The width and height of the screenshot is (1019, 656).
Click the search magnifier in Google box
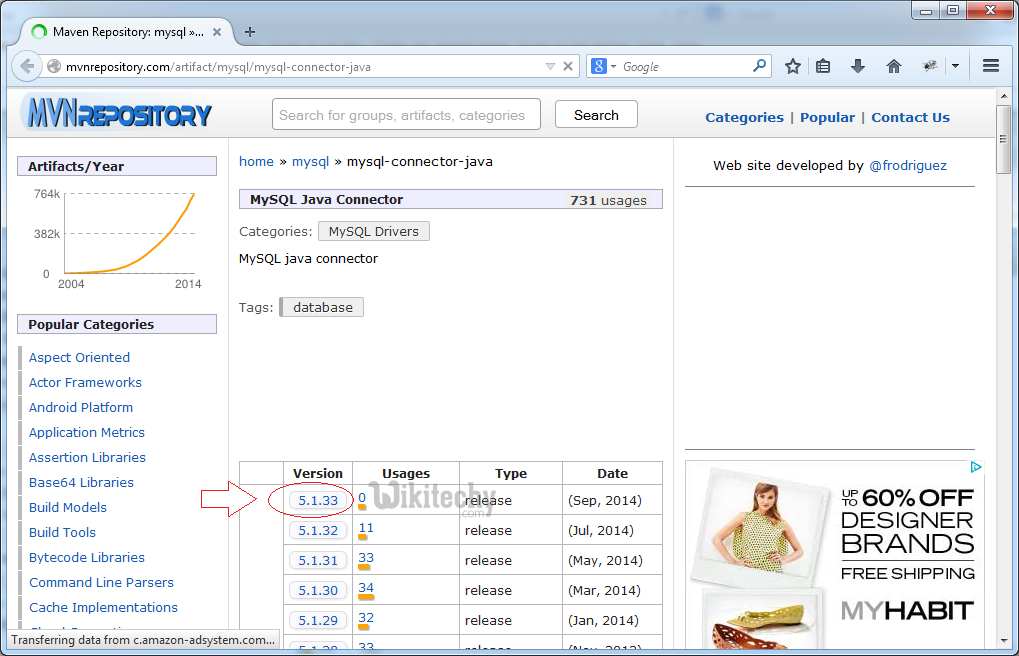click(x=760, y=66)
